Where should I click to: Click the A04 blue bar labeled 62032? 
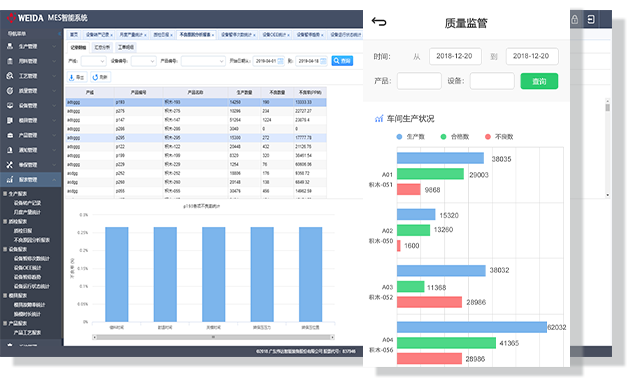point(472,327)
